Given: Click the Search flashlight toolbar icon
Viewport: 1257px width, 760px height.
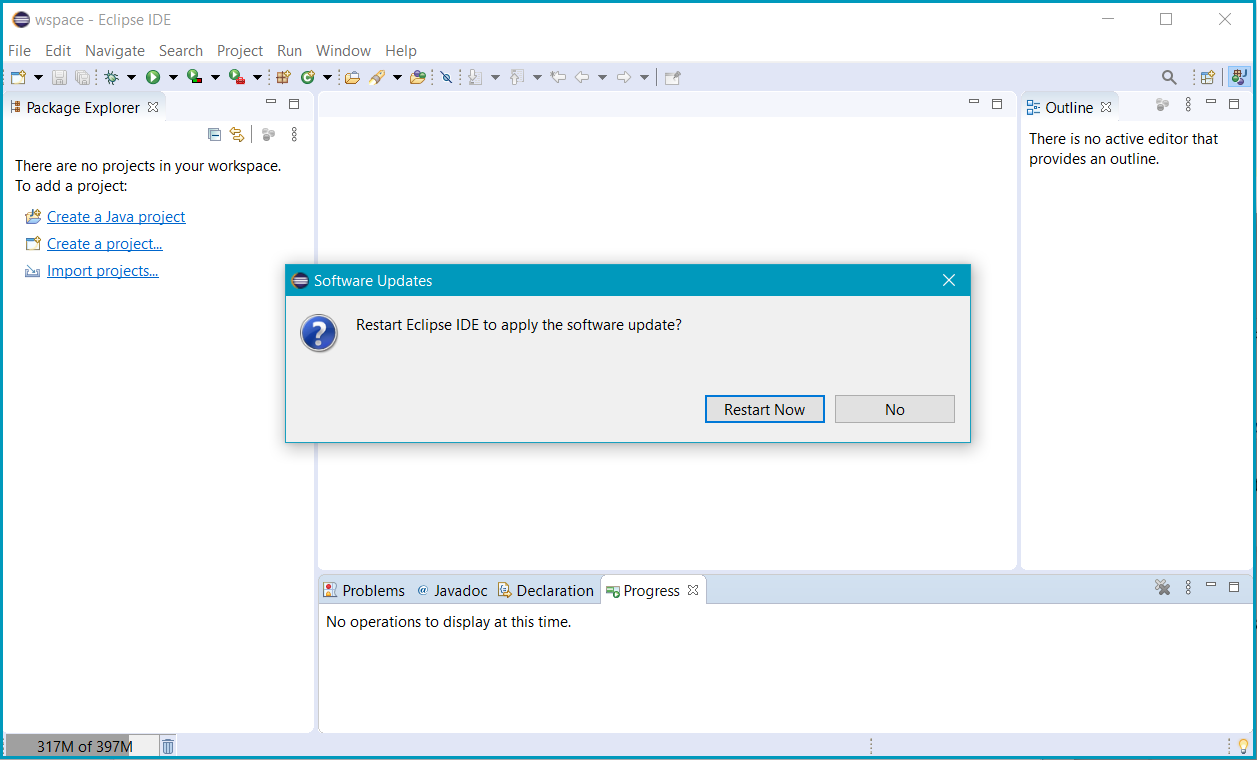Looking at the screenshot, I should pyautogui.click(x=377, y=77).
